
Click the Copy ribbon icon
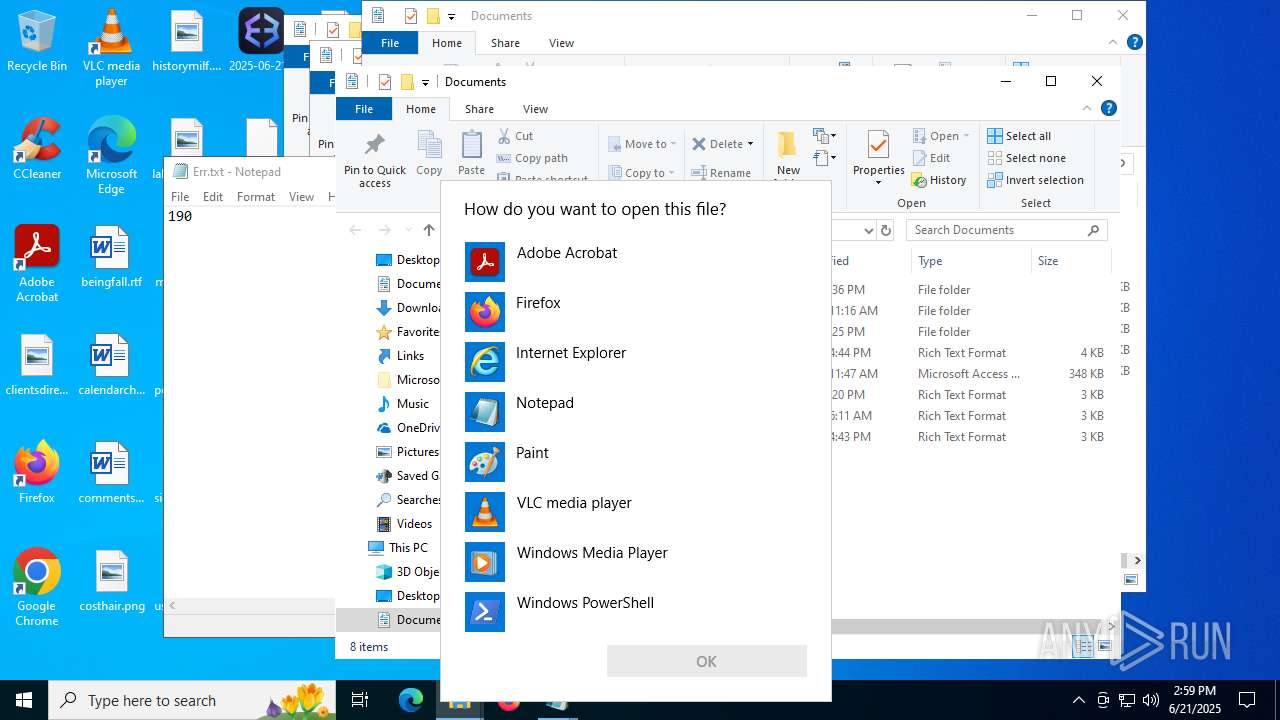pyautogui.click(x=429, y=153)
